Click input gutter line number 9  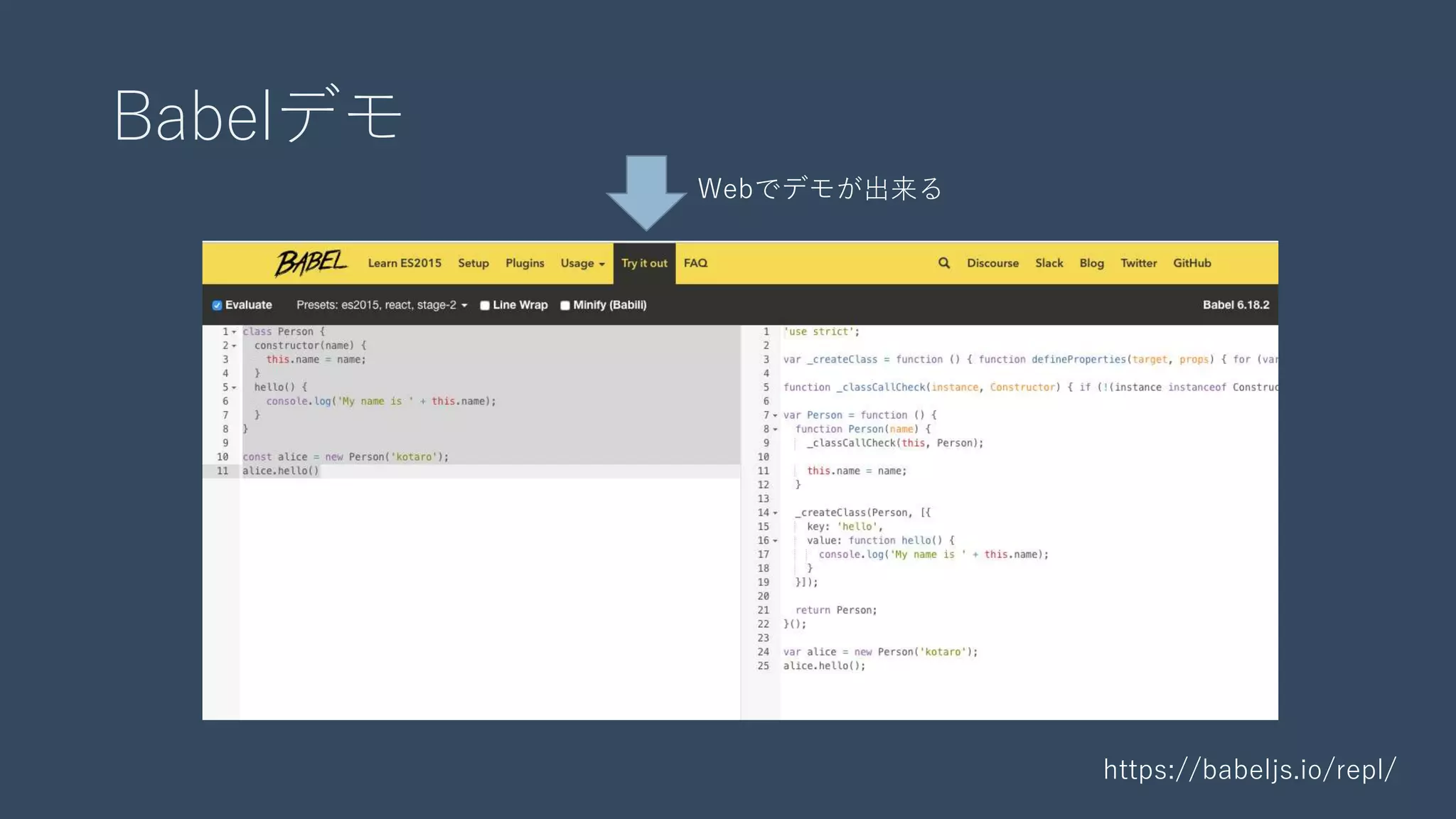pyautogui.click(x=225, y=443)
